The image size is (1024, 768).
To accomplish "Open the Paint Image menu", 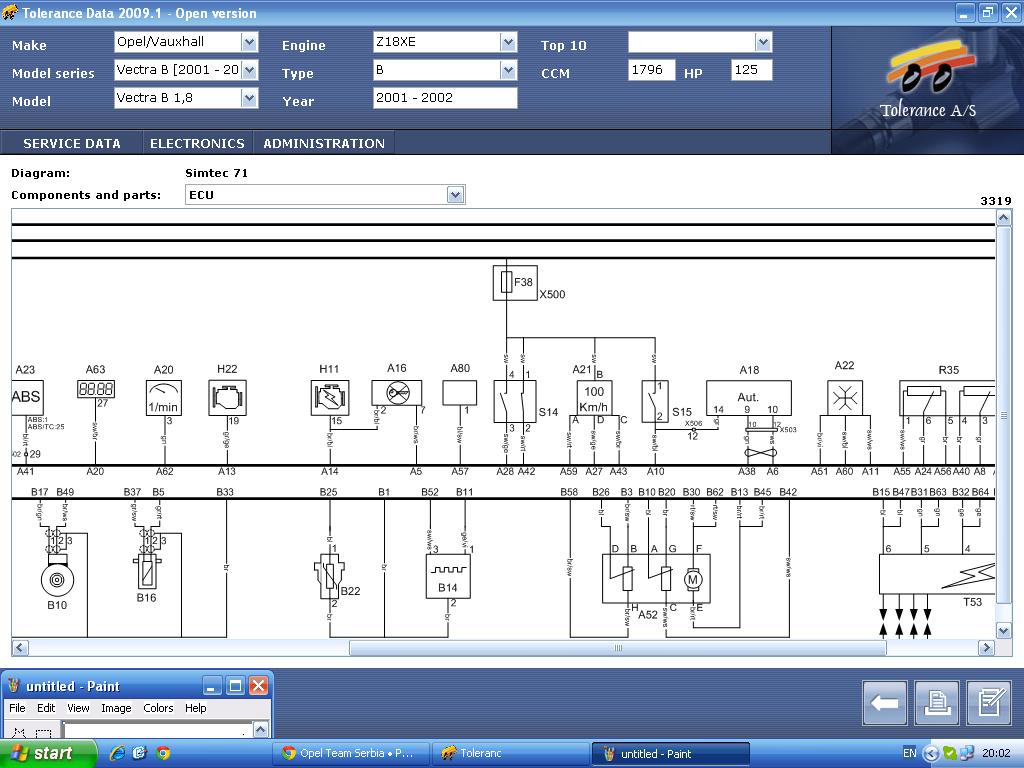I will click(116, 708).
